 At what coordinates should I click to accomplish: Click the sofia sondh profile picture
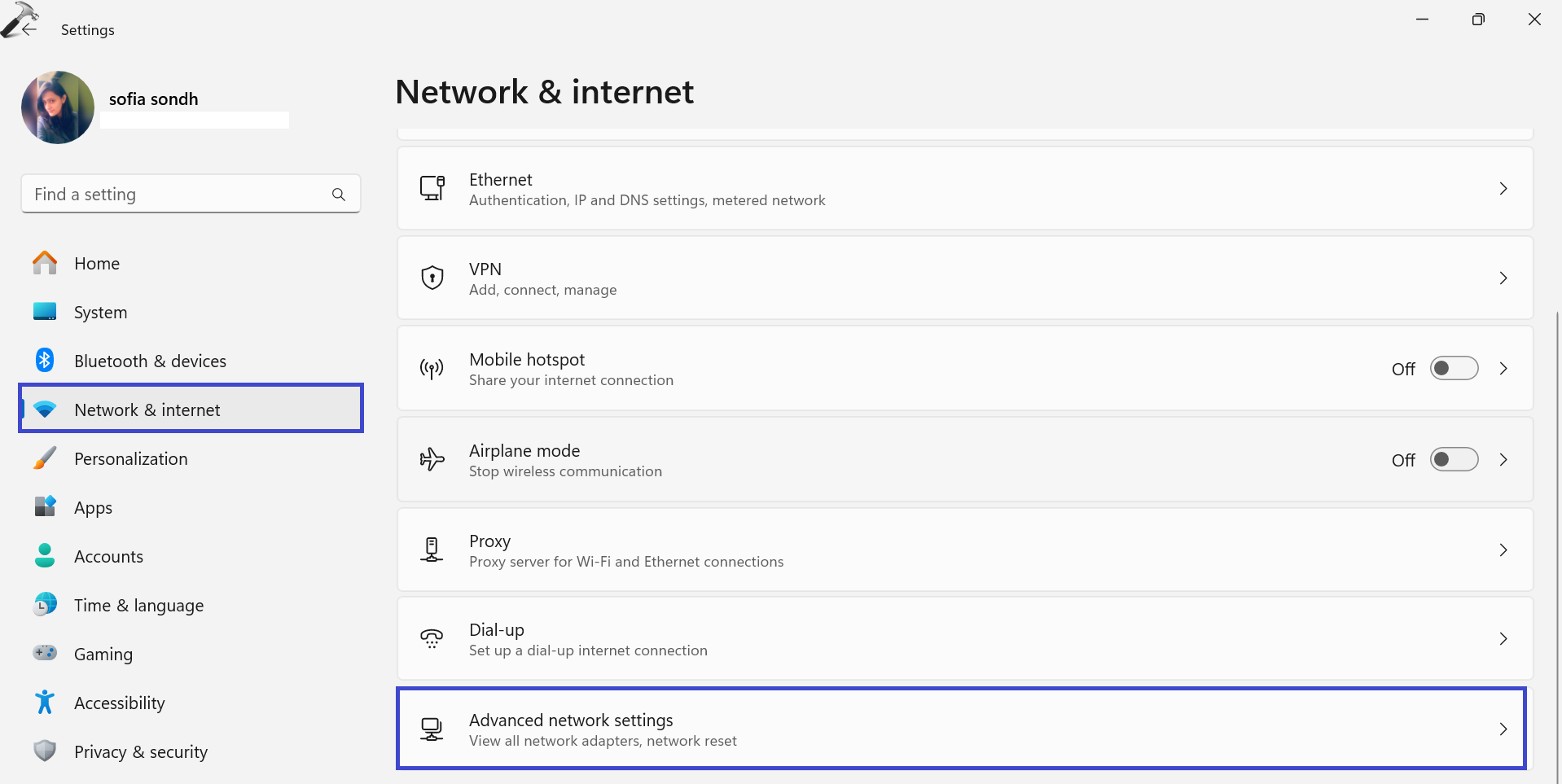click(58, 107)
